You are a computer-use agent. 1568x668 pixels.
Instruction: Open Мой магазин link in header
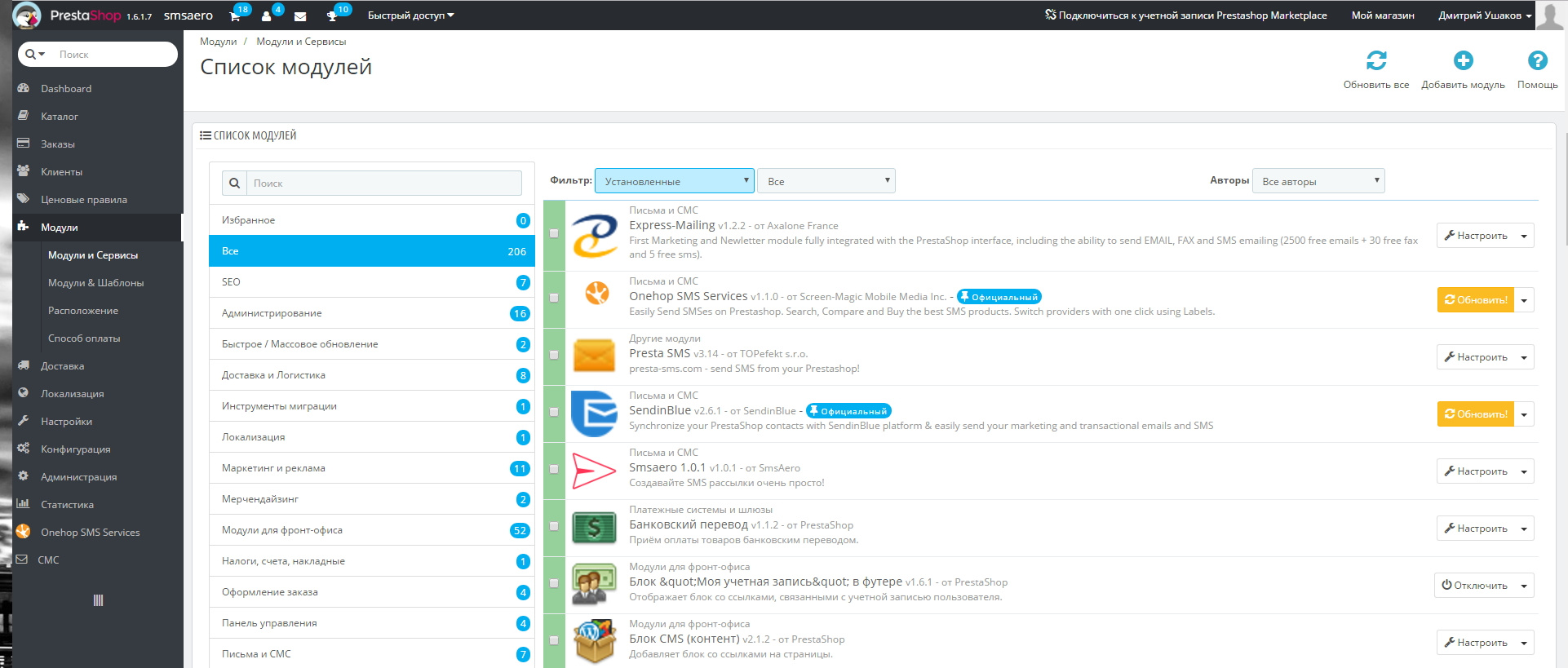pos(1383,15)
